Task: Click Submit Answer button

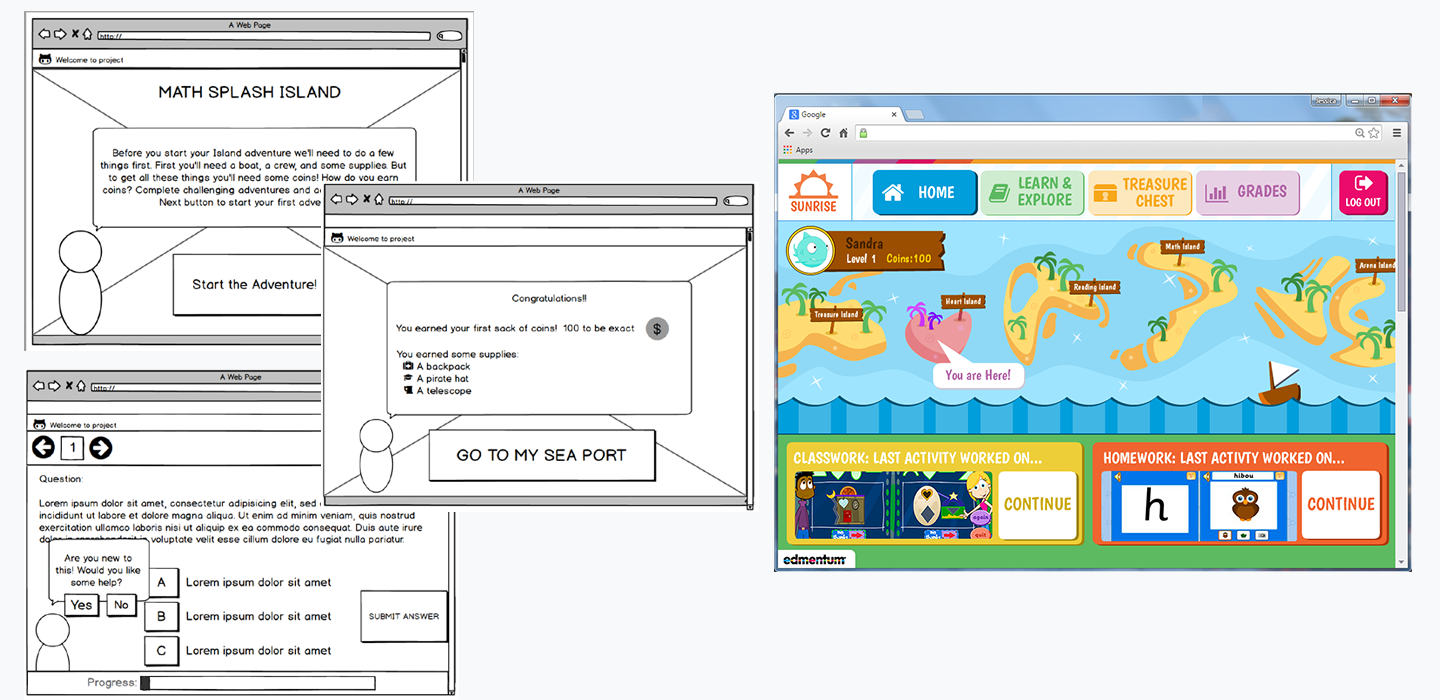Action: tap(403, 616)
